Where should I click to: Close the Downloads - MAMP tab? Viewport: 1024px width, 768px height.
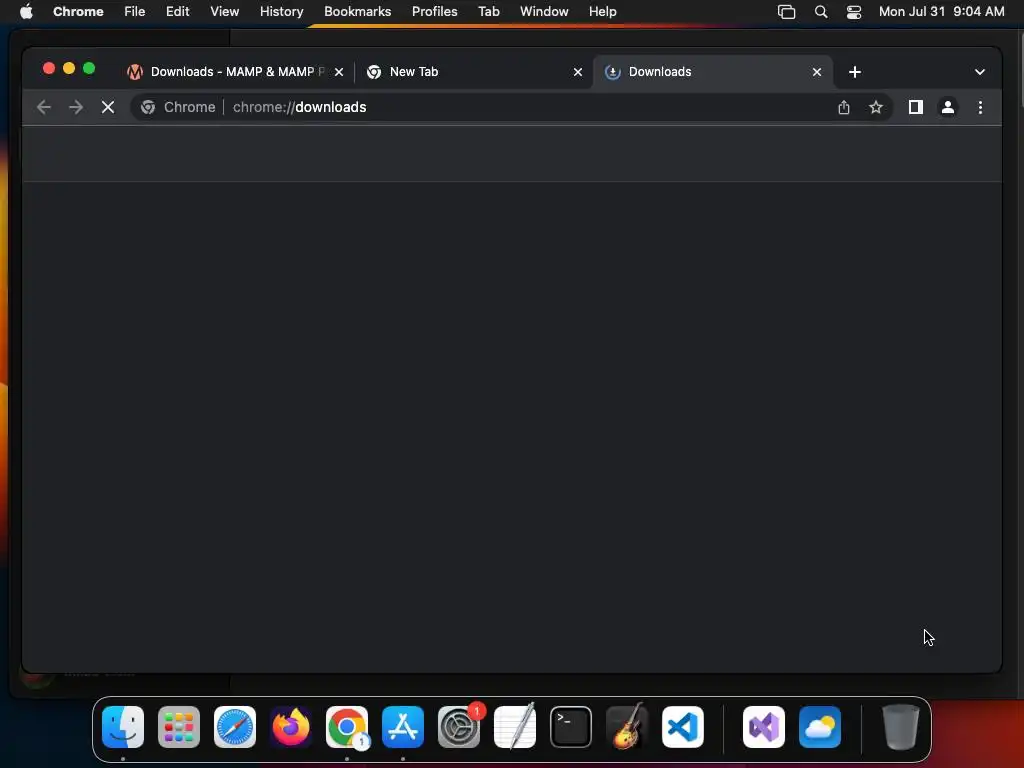point(339,72)
